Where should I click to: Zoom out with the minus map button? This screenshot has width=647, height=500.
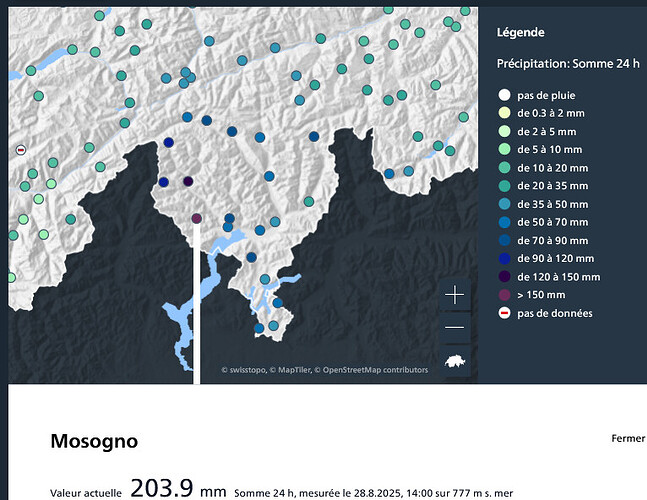tap(454, 328)
